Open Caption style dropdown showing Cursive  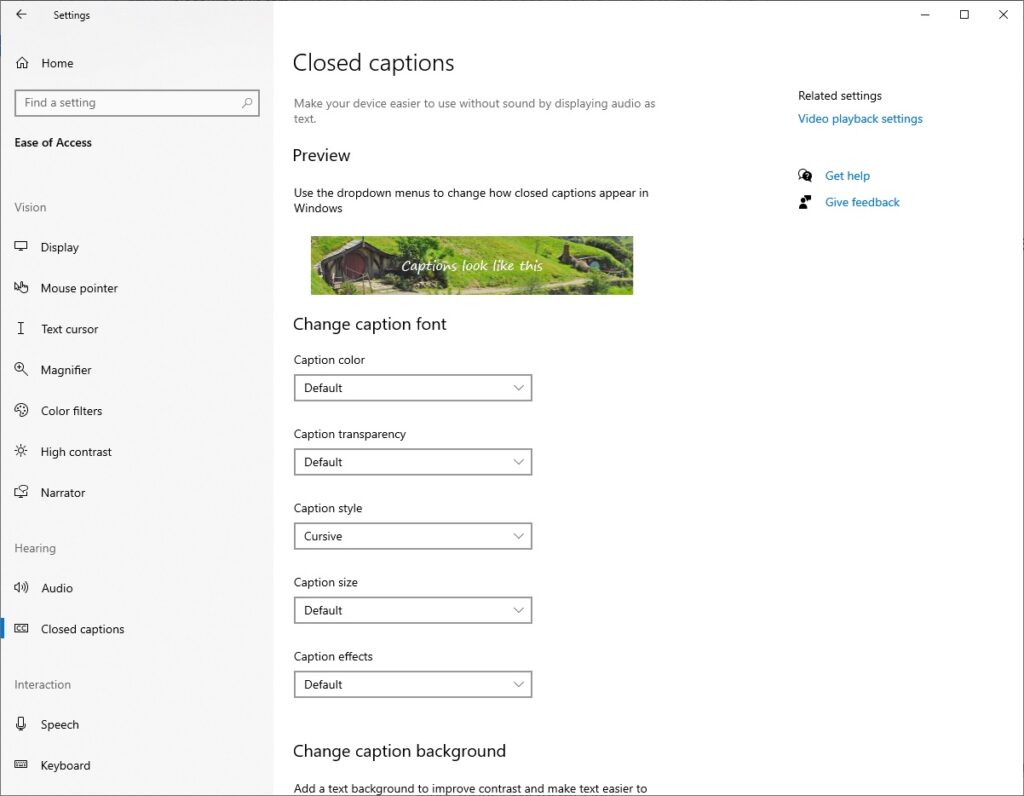412,536
